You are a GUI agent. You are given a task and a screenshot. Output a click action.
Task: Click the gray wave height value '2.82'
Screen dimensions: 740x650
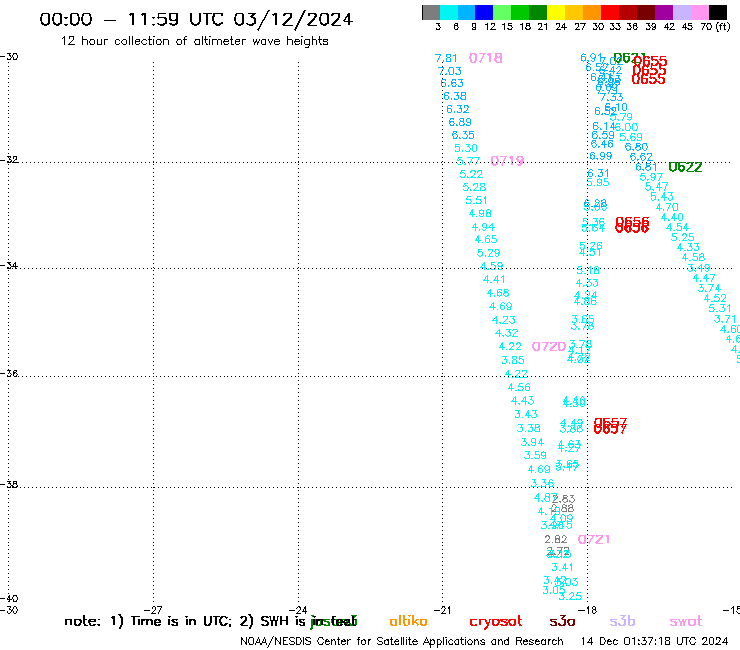pos(556,539)
